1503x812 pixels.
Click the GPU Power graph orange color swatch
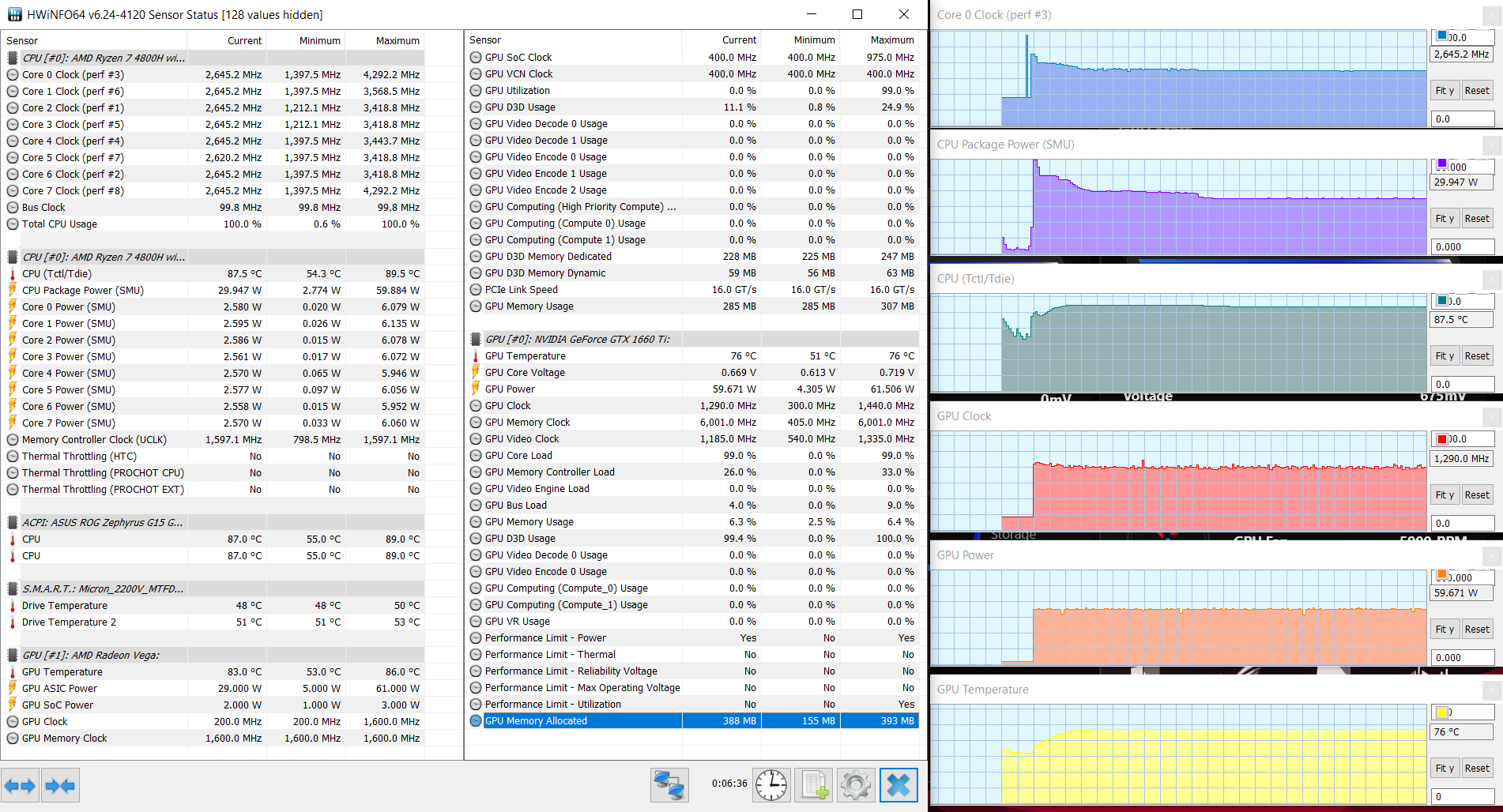tap(1442, 575)
